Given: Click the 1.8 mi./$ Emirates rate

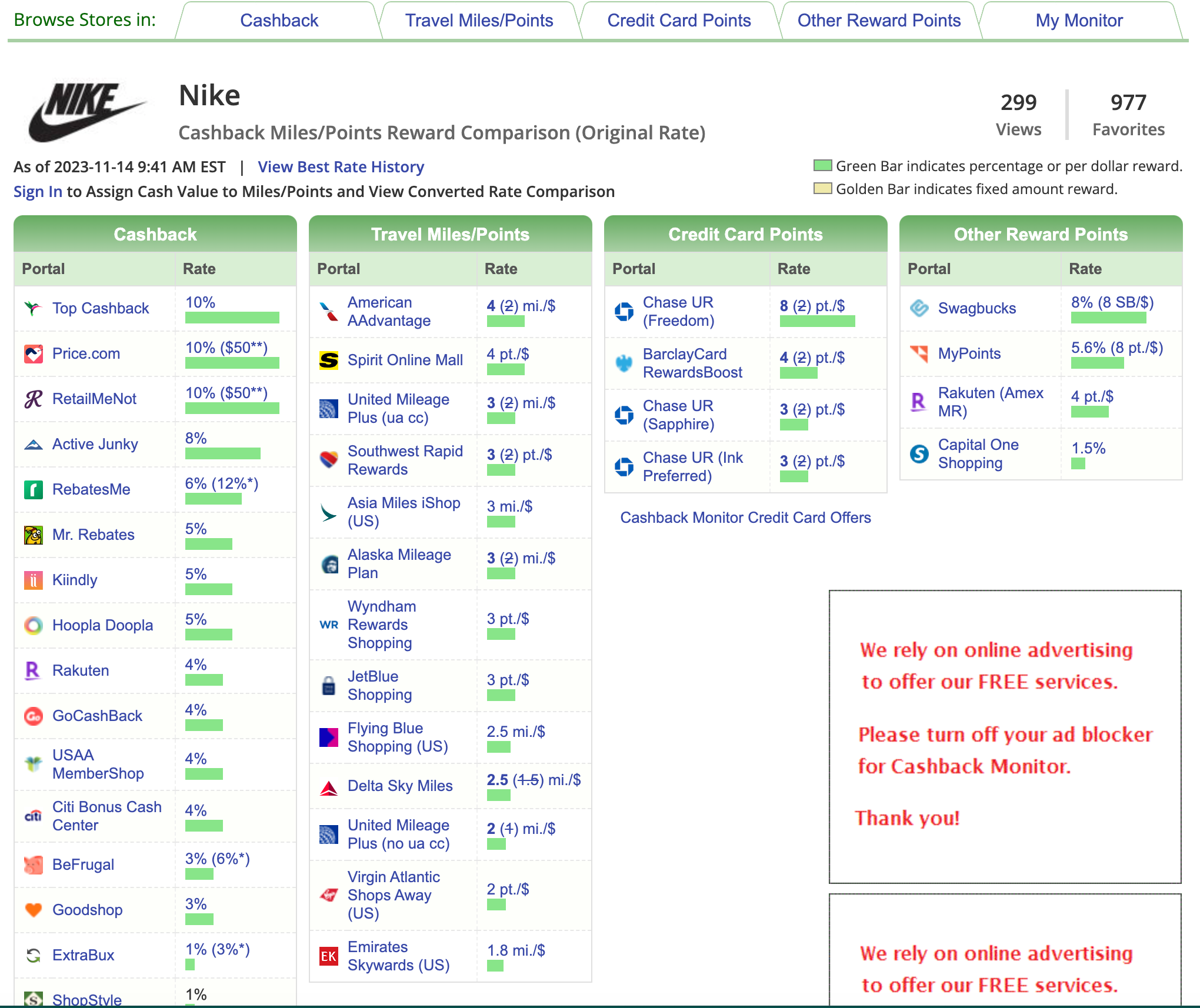Looking at the screenshot, I should tap(516, 950).
